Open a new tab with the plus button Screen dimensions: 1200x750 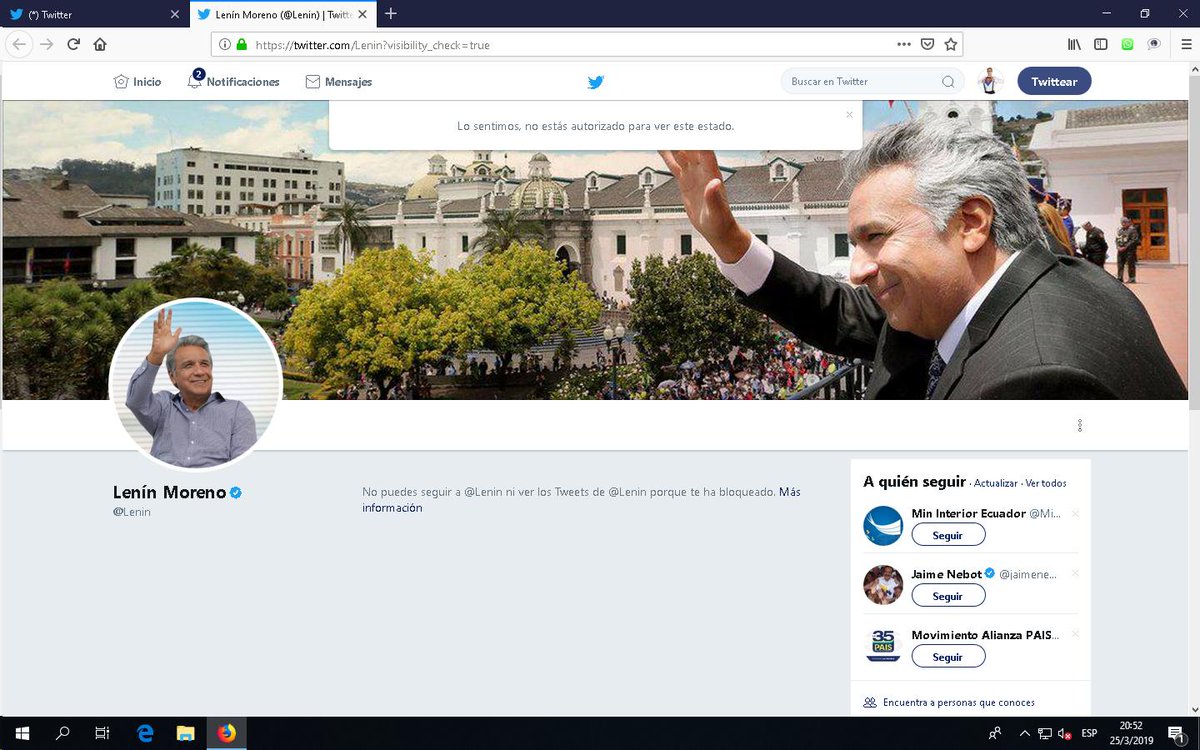391,14
